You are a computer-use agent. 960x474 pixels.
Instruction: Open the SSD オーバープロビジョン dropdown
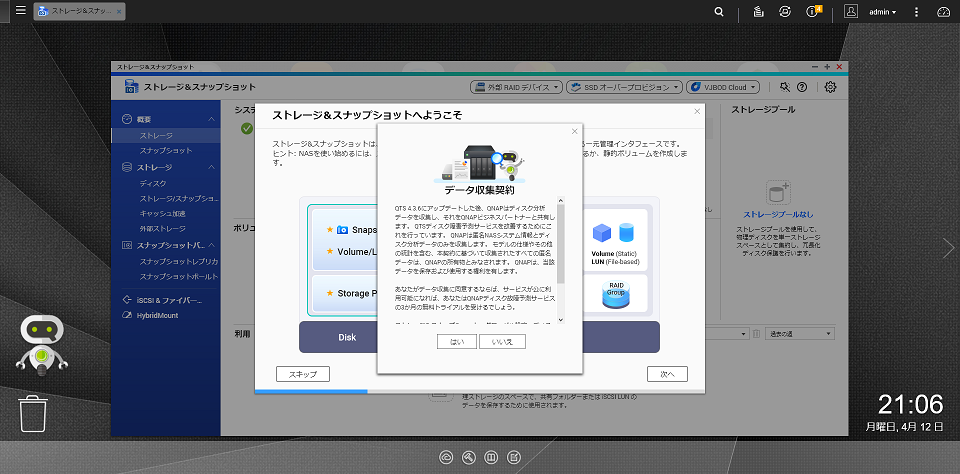(x=624, y=87)
